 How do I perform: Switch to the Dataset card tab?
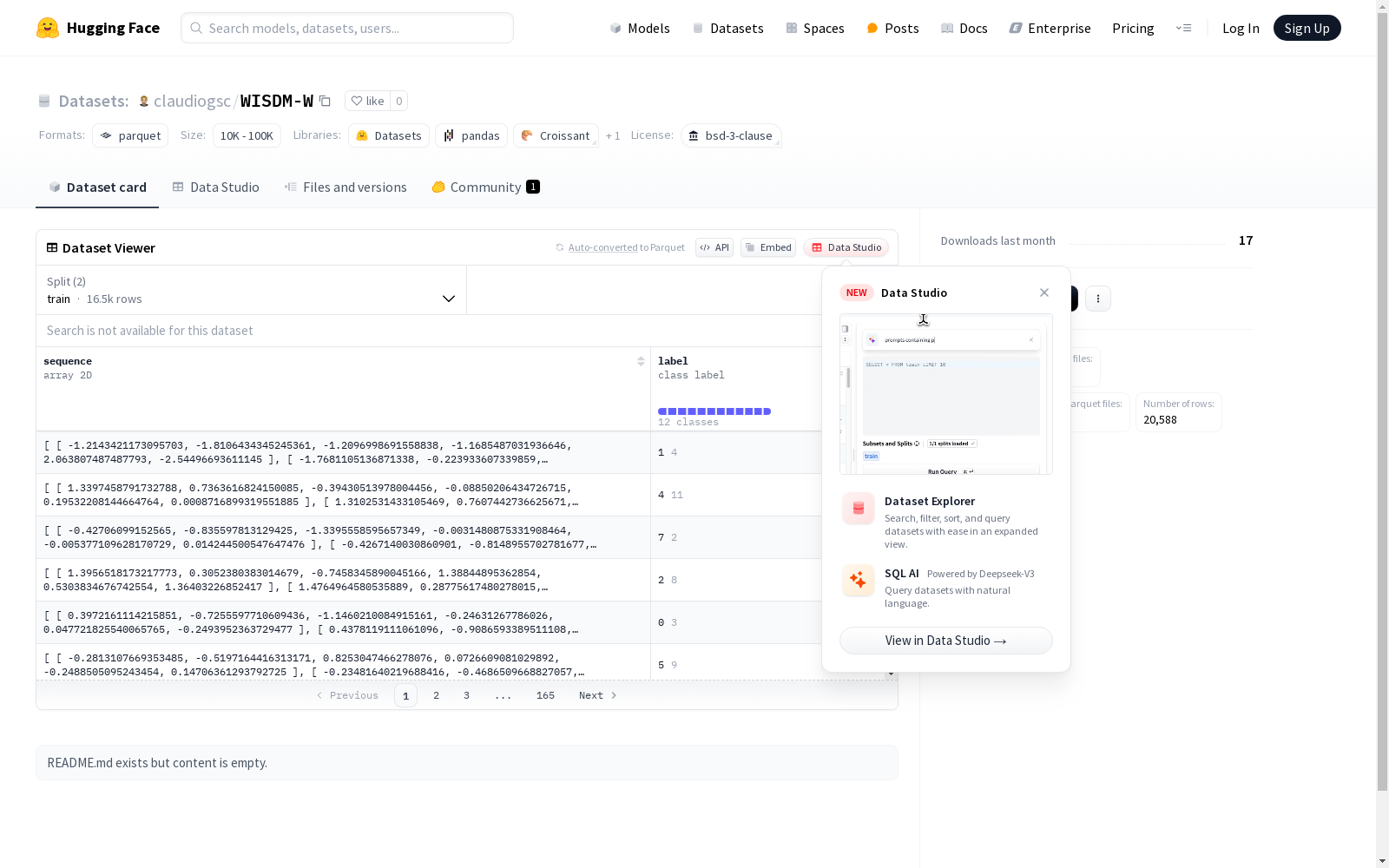(97, 187)
